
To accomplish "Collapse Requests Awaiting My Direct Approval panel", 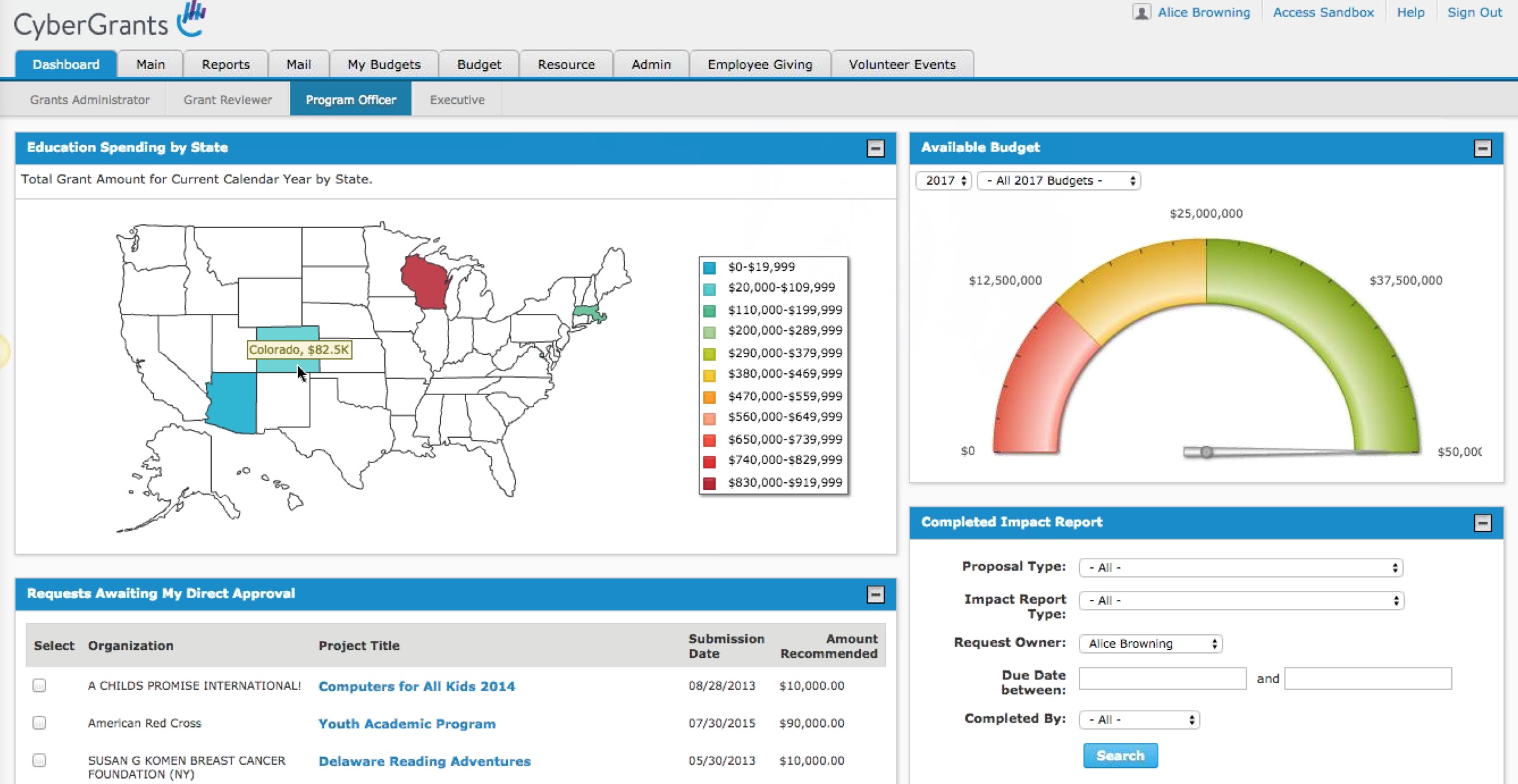I will (x=875, y=595).
